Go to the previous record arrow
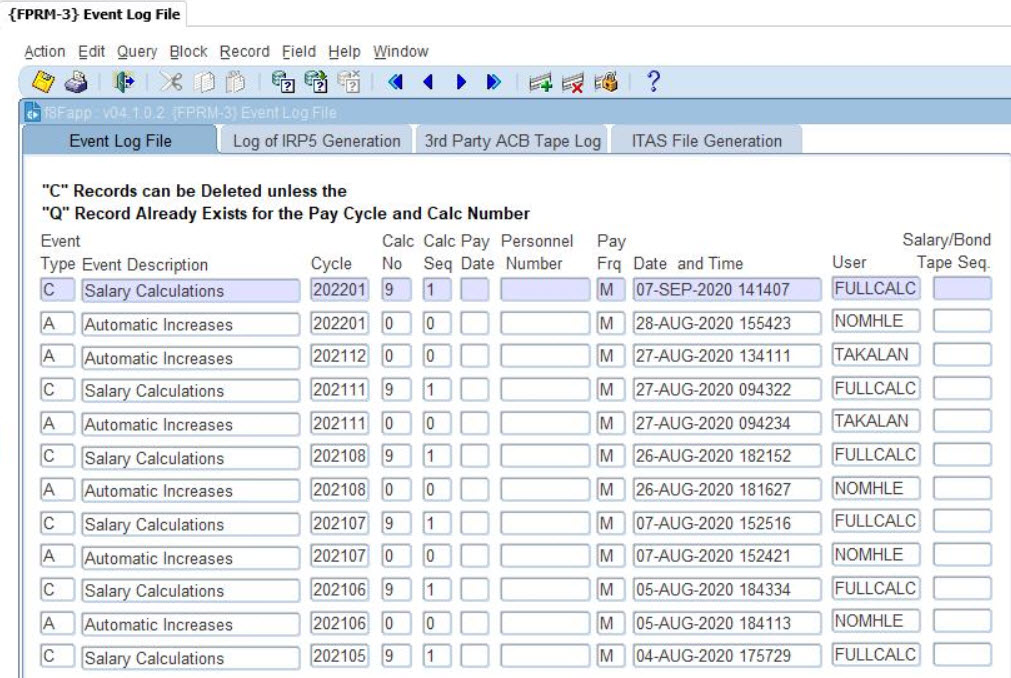The height and width of the screenshot is (678, 1011). 428,82
